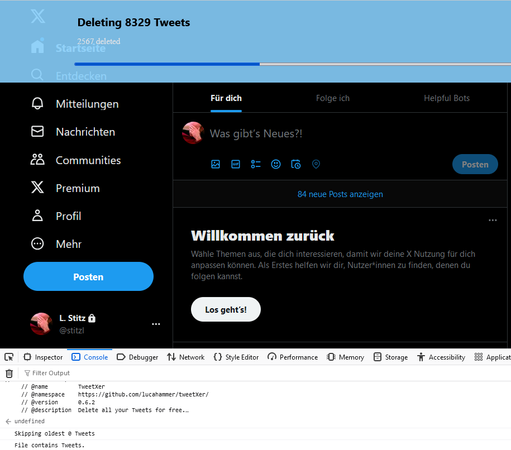Click the location pin icon

pos(316,164)
